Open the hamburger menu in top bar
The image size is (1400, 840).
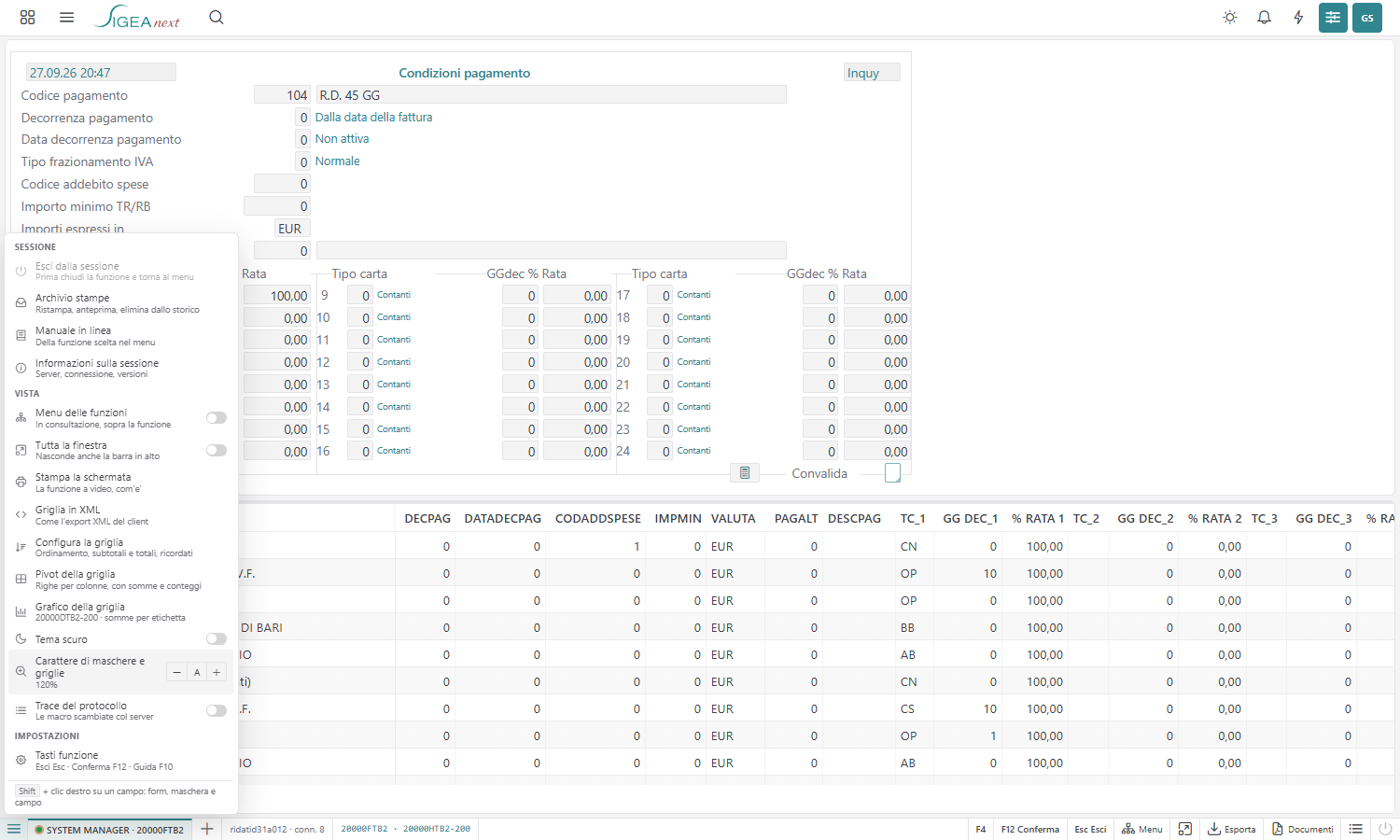pos(66,17)
